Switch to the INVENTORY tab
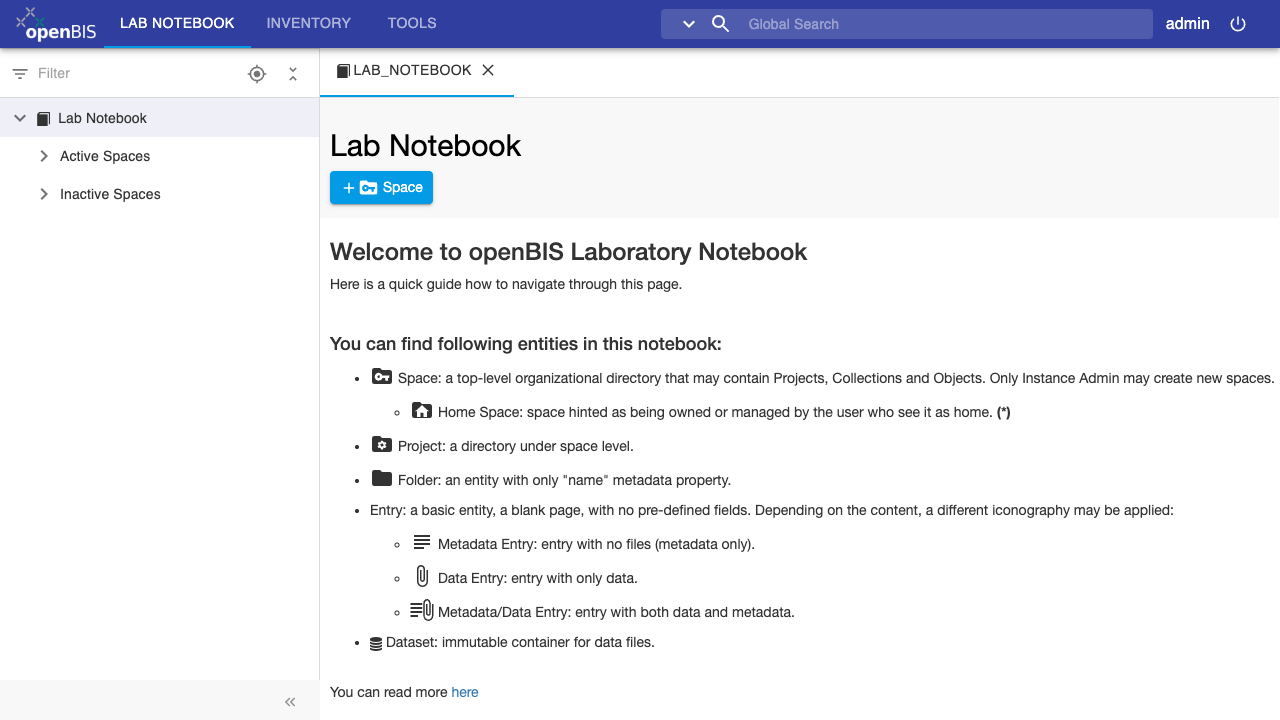The image size is (1280, 720). click(309, 23)
